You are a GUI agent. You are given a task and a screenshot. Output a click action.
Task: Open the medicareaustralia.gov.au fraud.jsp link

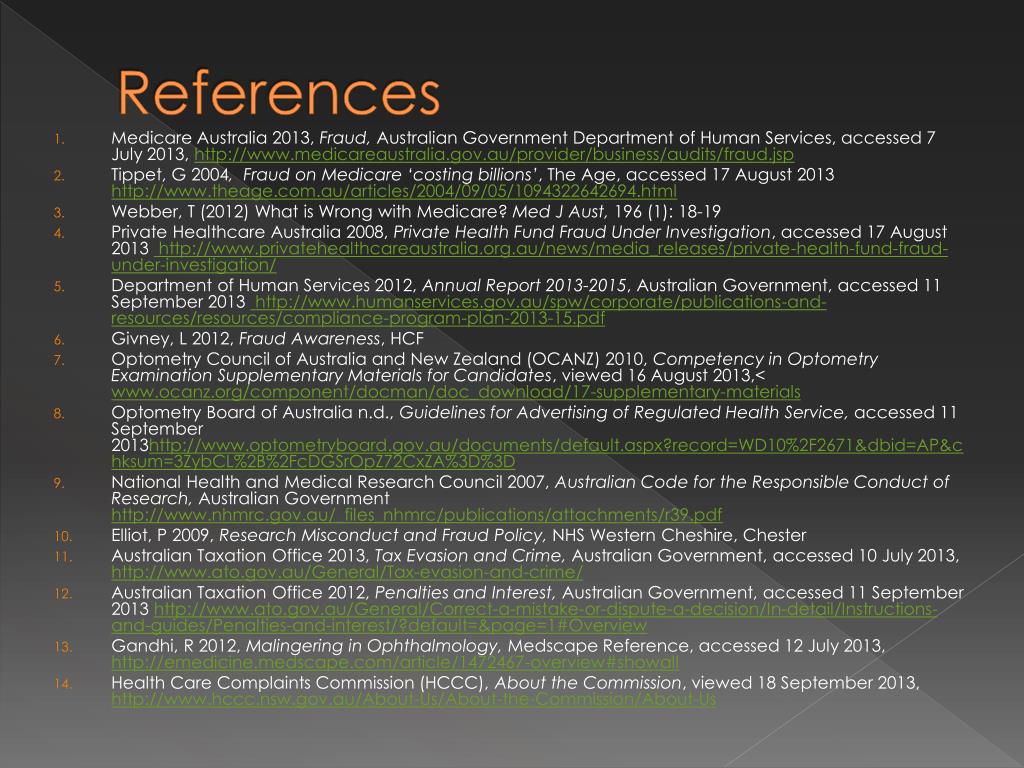[x=494, y=155]
